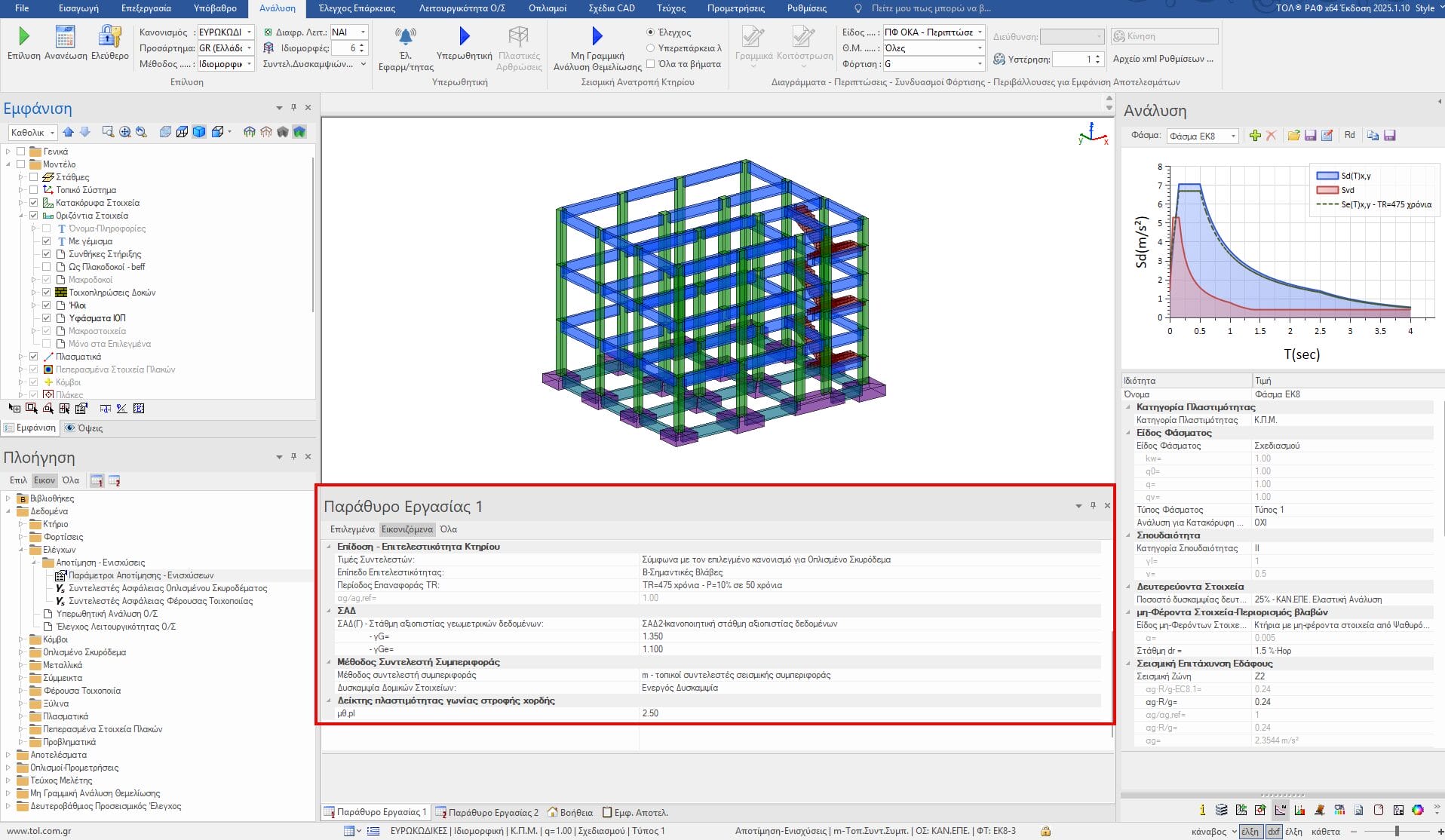Enable the Όλα τα βήματα checkbox

tap(651, 64)
